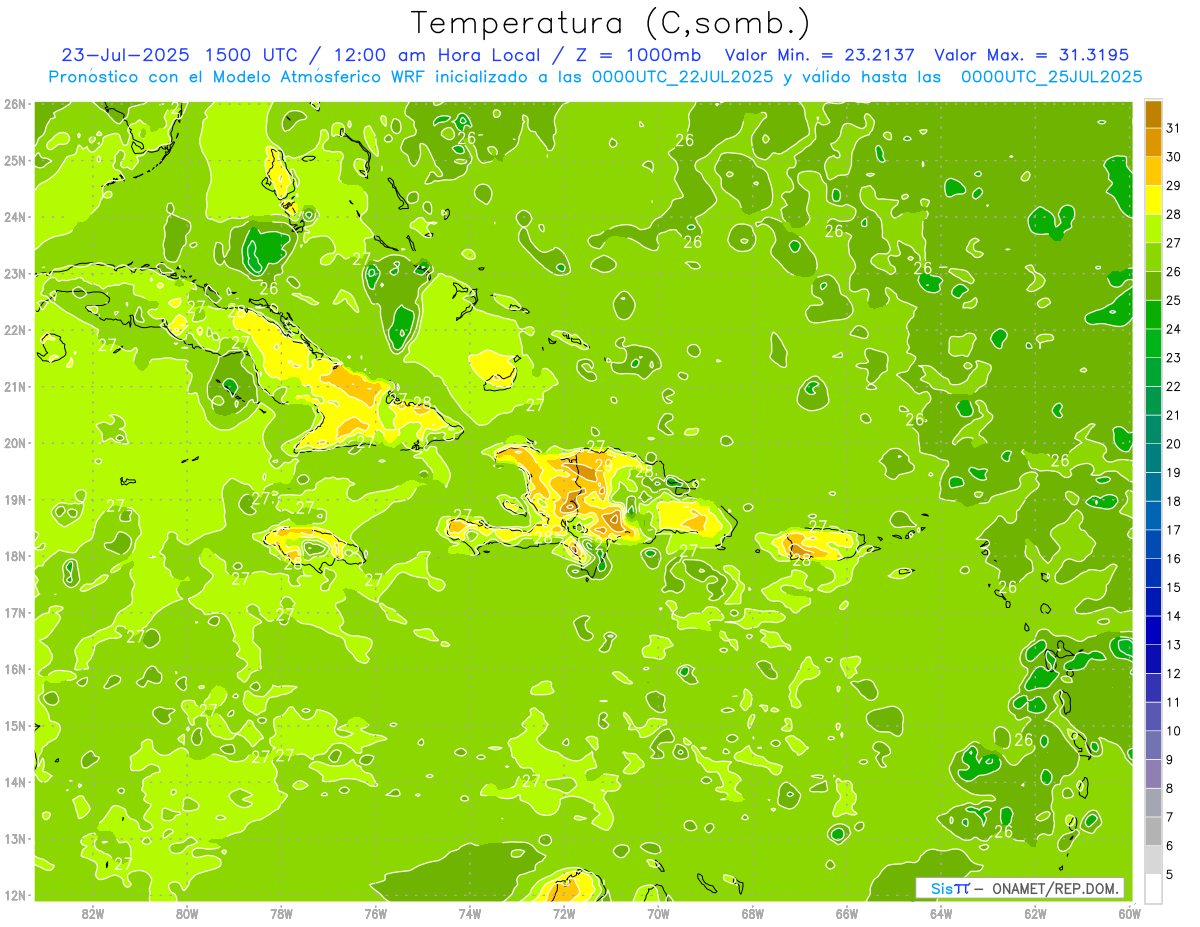Select the orange legend swatch between 30 and 31
Viewport: 1200px width, 927px height.
(1153, 142)
